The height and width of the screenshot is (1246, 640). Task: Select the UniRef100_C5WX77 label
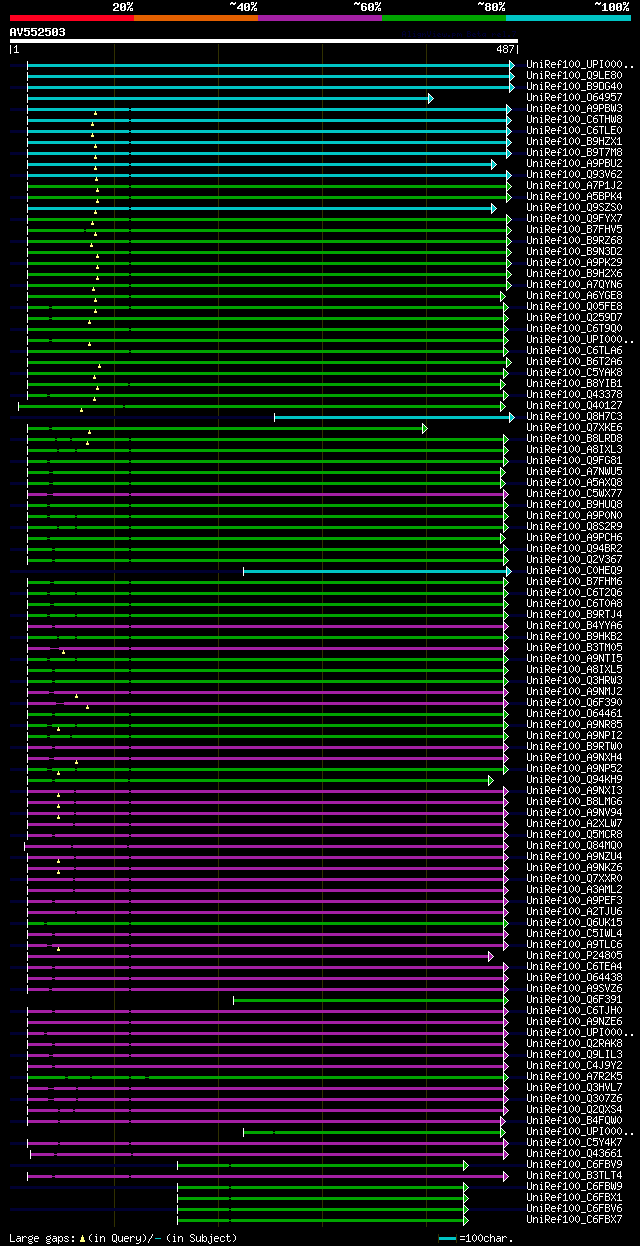pyautogui.click(x=574, y=493)
